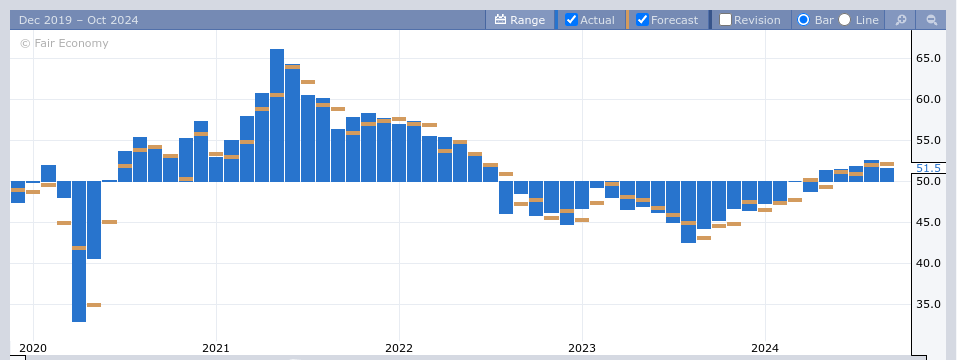The image size is (957, 360).
Task: Zoom in on the chart with the magnifier-plus icon
Action: pos(901,20)
